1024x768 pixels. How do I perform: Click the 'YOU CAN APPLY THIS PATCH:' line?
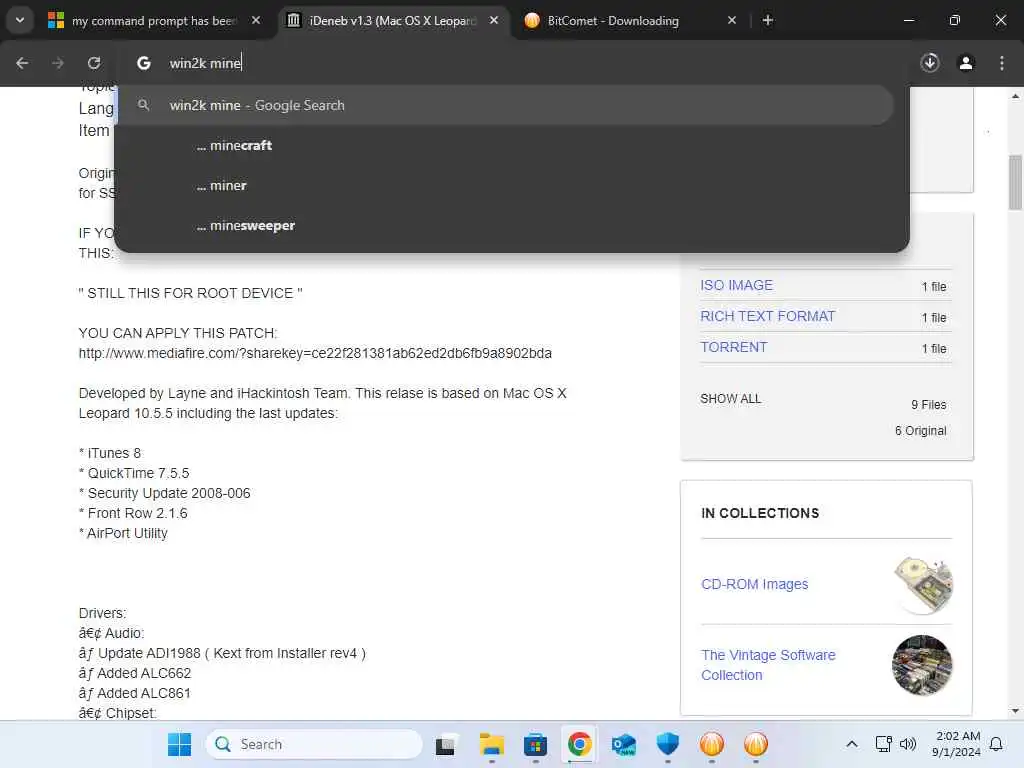[178, 333]
